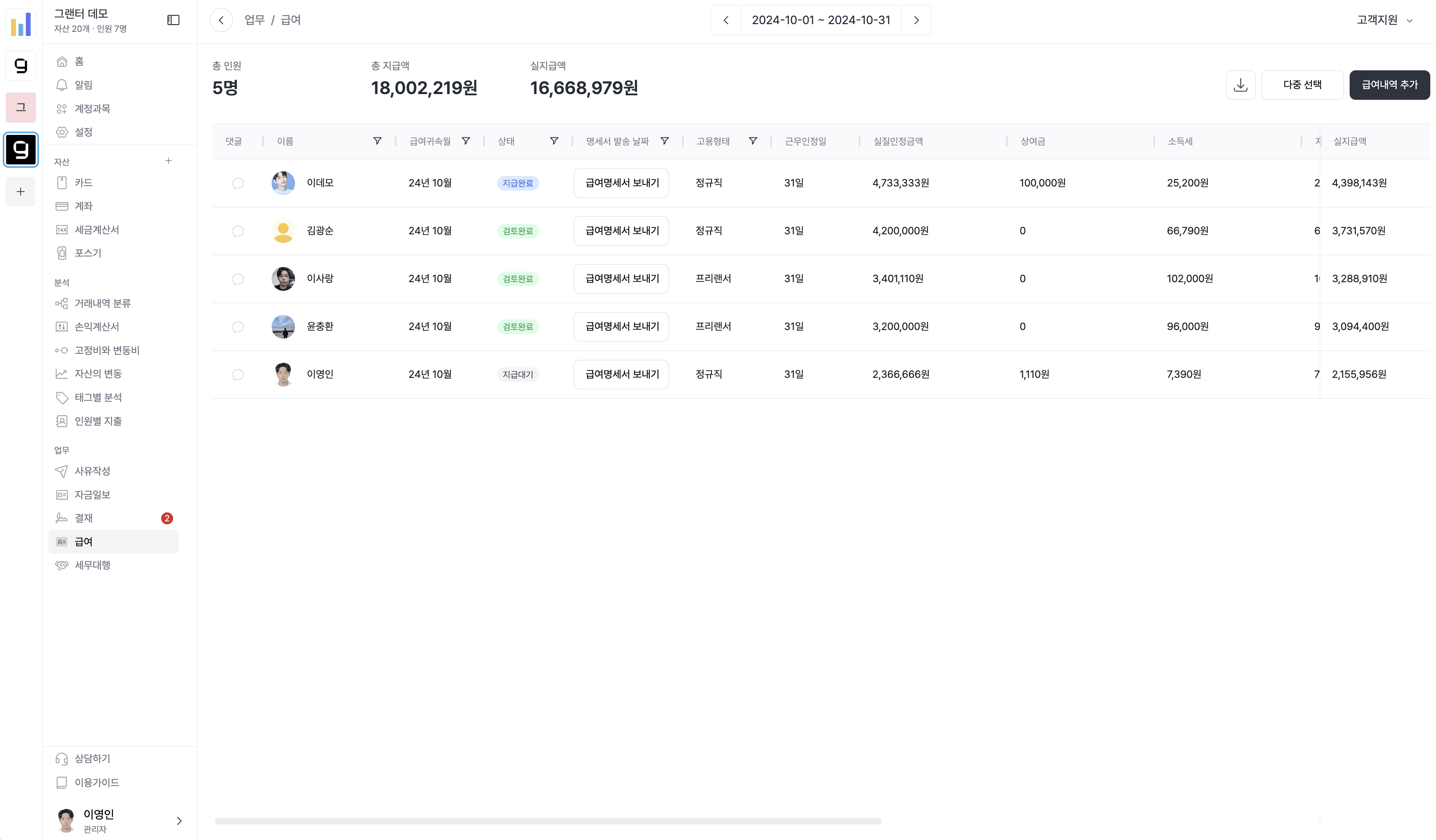Add workspace with plus icon in left rail
The height and width of the screenshot is (840, 1436).
pyautogui.click(x=20, y=191)
